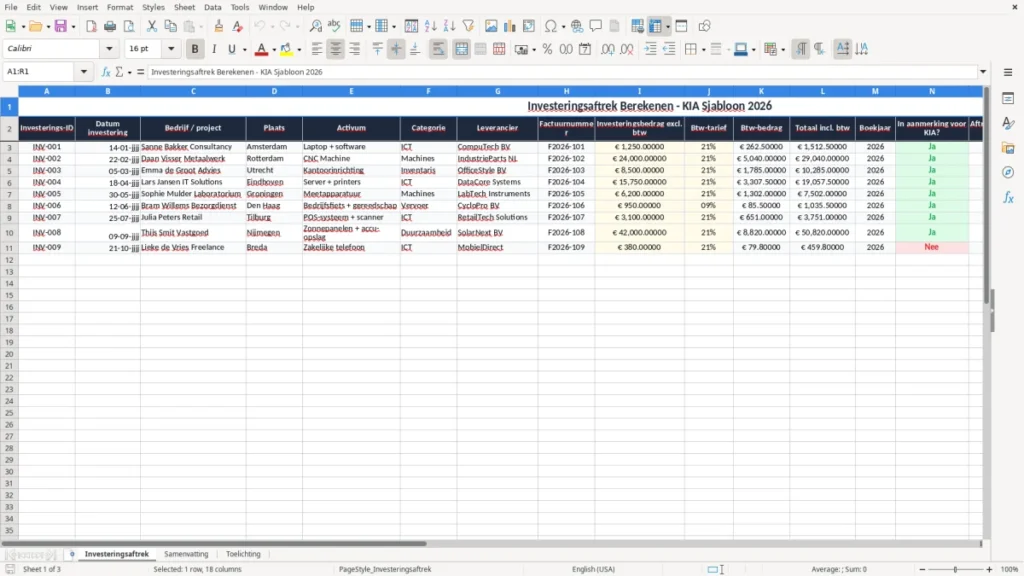Click Sort Descending icon
The image size is (1024, 576).
point(449,26)
